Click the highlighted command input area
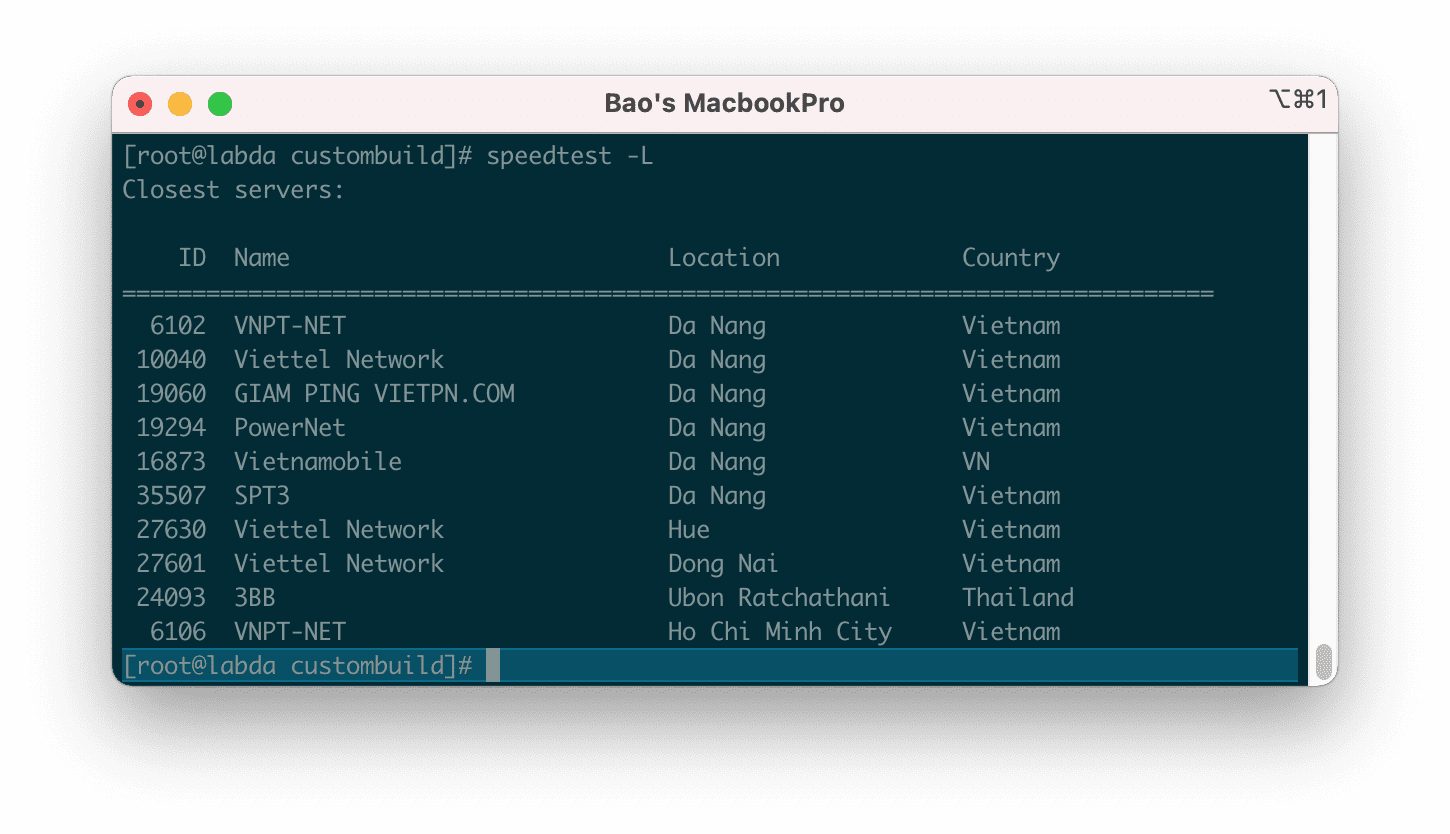This screenshot has height=834, width=1450. pyautogui.click(x=890, y=664)
